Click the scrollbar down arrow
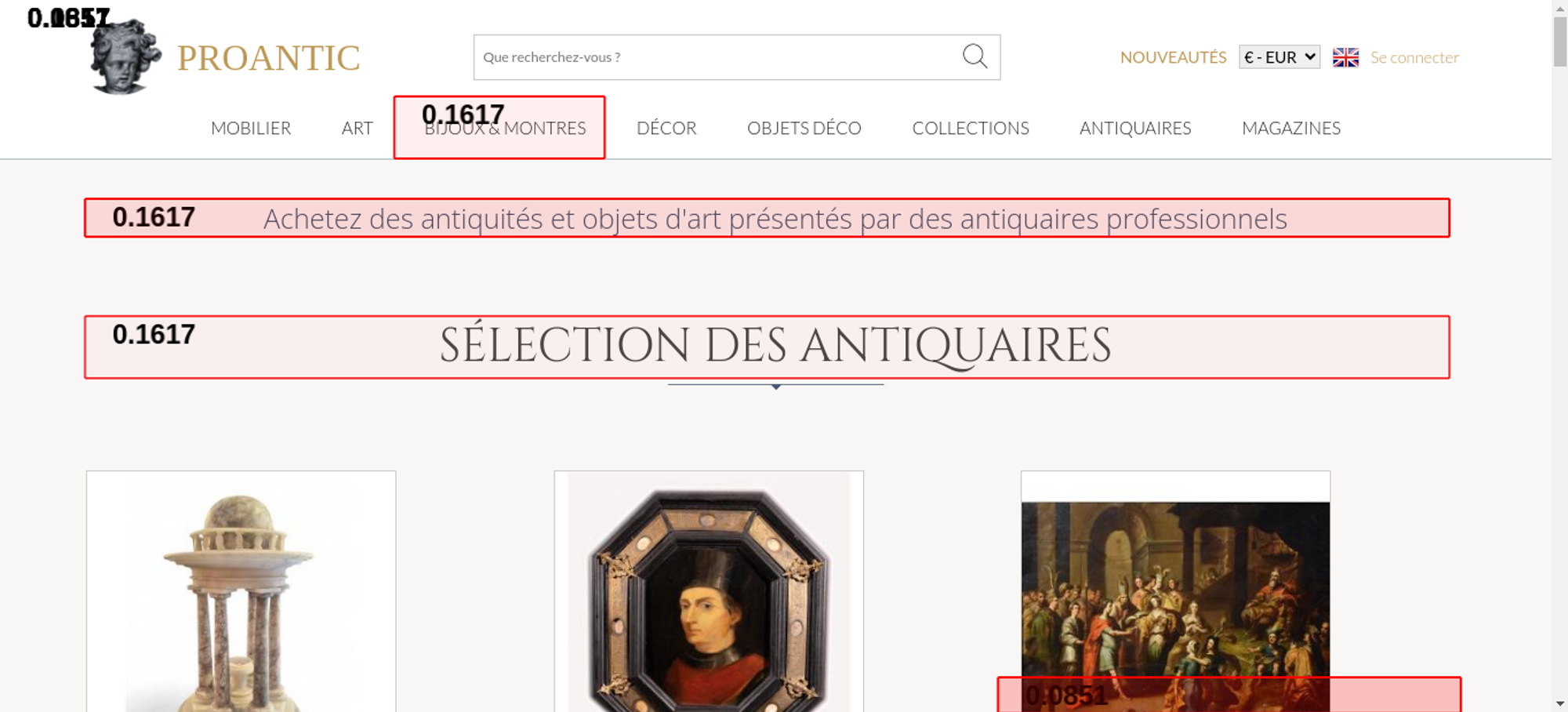The image size is (1568, 712). 1559,703
